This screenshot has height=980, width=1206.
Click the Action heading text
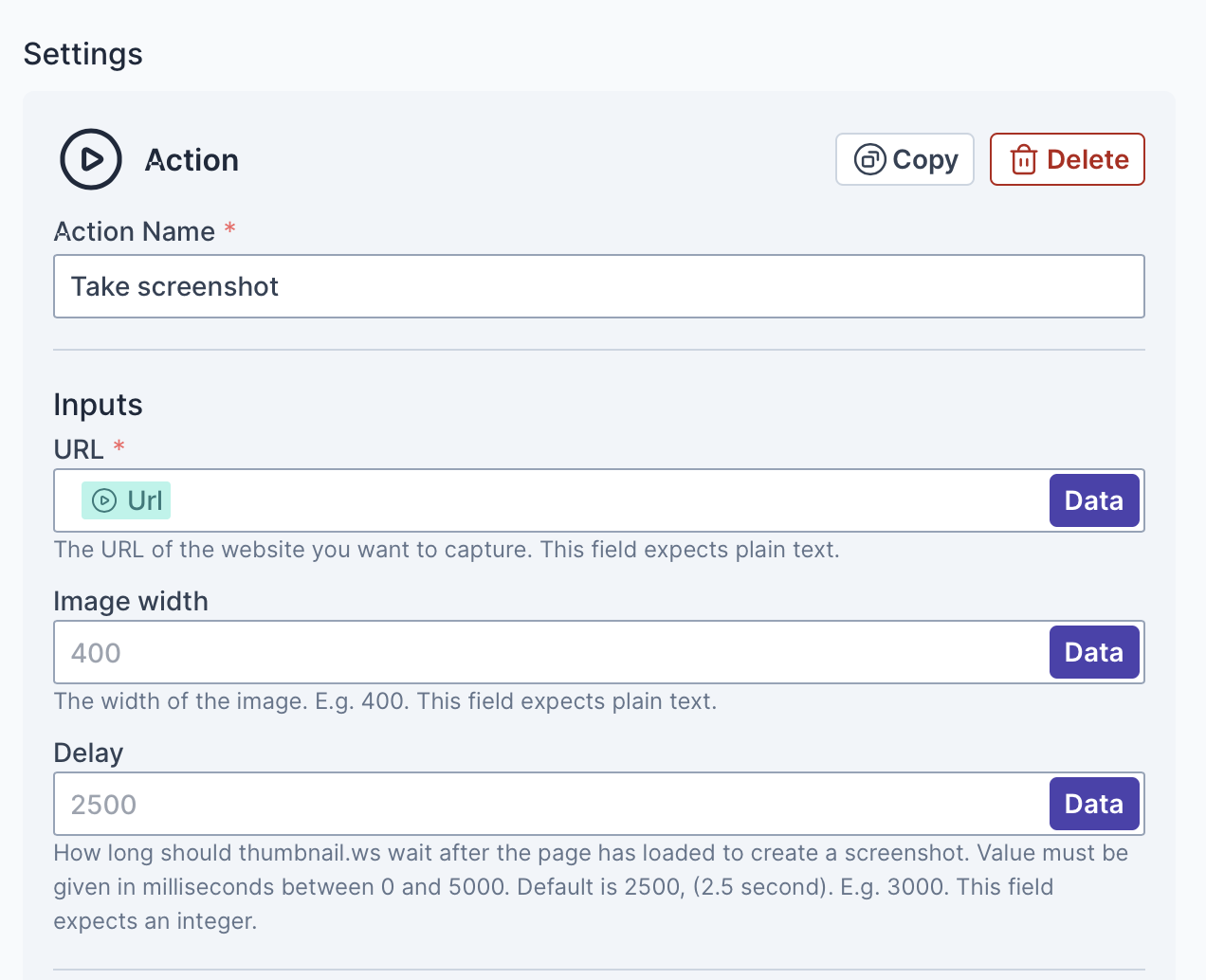[x=192, y=160]
